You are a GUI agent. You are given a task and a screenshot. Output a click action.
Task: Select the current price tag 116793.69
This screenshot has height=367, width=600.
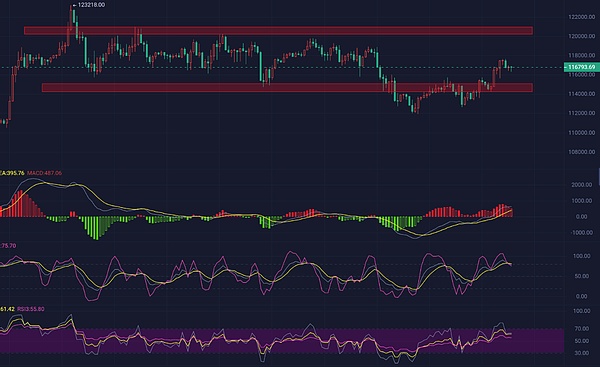point(581,67)
